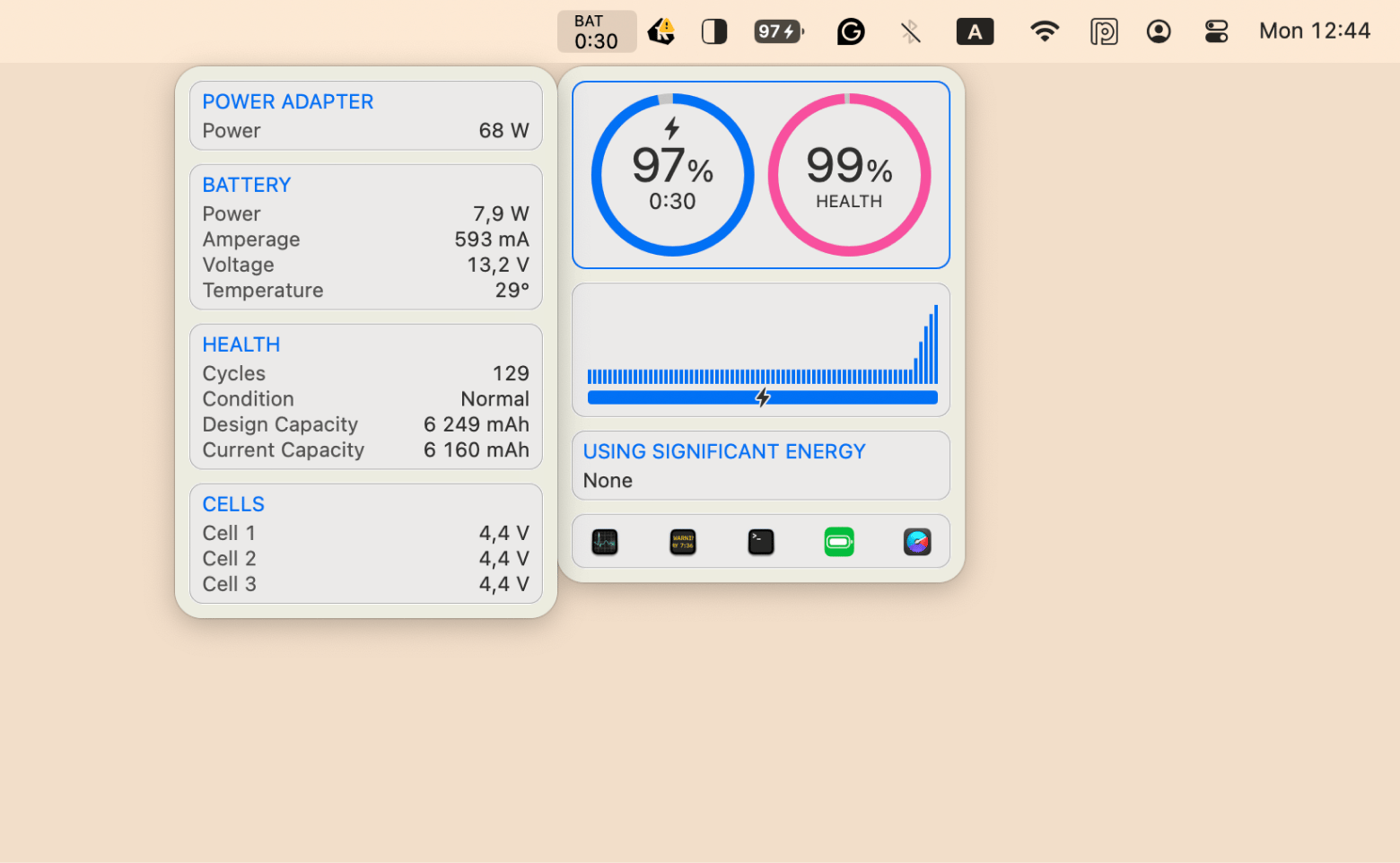Open the Terminal shortcut icon
Screen dimensions: 1400x863
(x=761, y=542)
